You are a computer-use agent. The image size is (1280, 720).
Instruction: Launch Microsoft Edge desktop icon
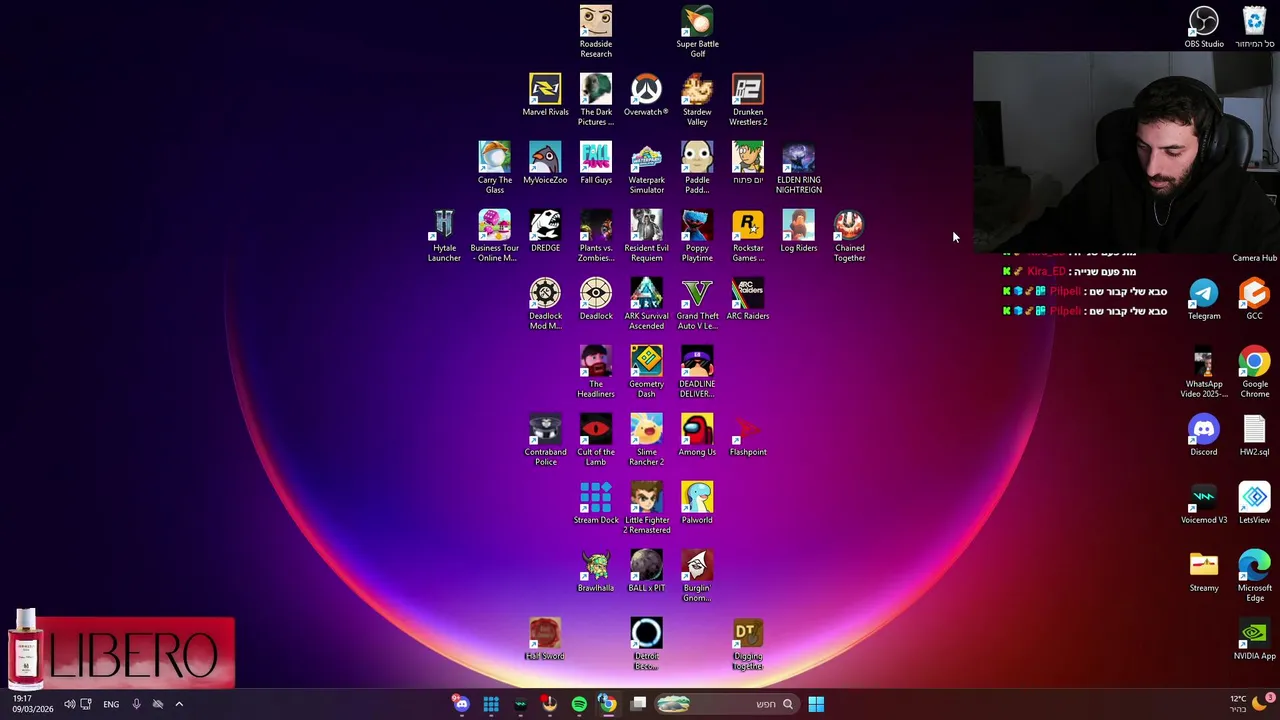[1254, 575]
